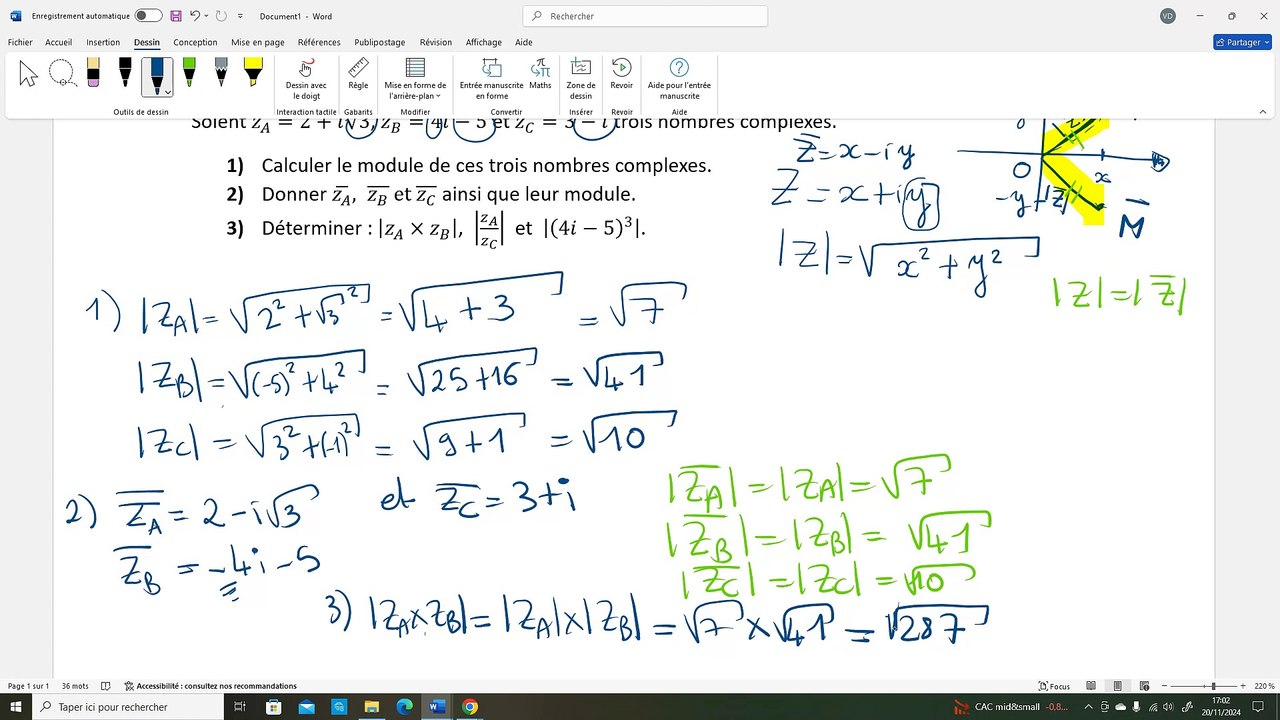Adjust the zoom slider handle

1213,686
